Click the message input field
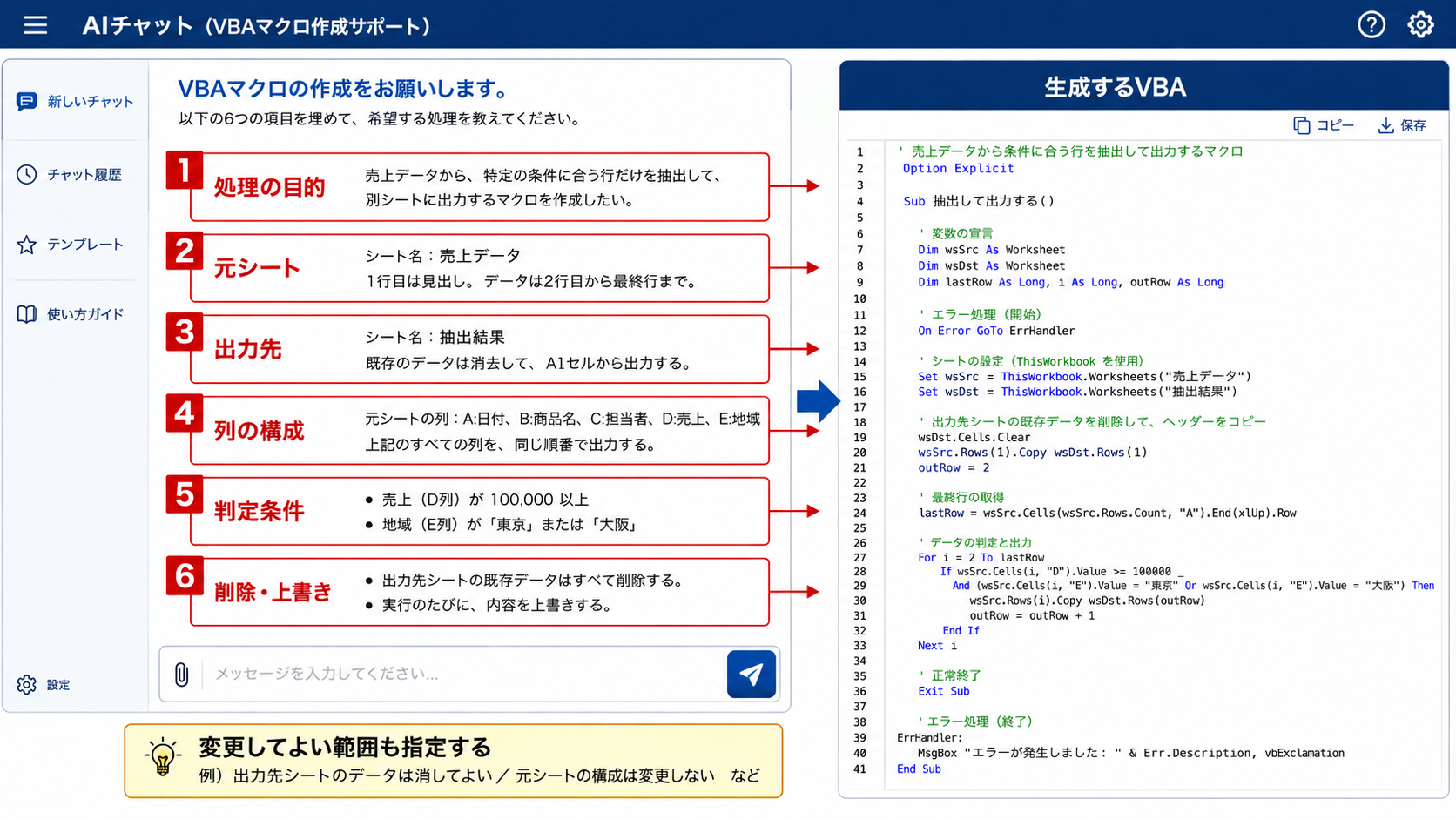The height and width of the screenshot is (819, 1456). [465, 674]
